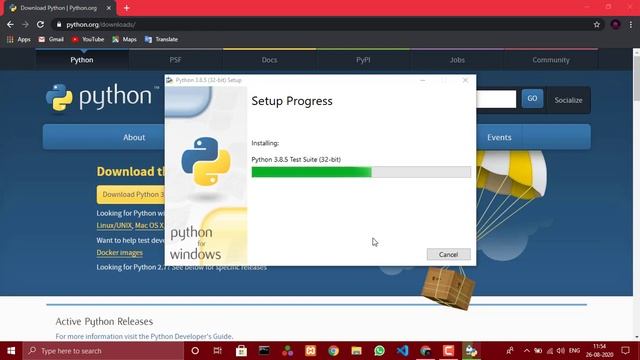Minimize the Python Setup dialog

coord(423,80)
